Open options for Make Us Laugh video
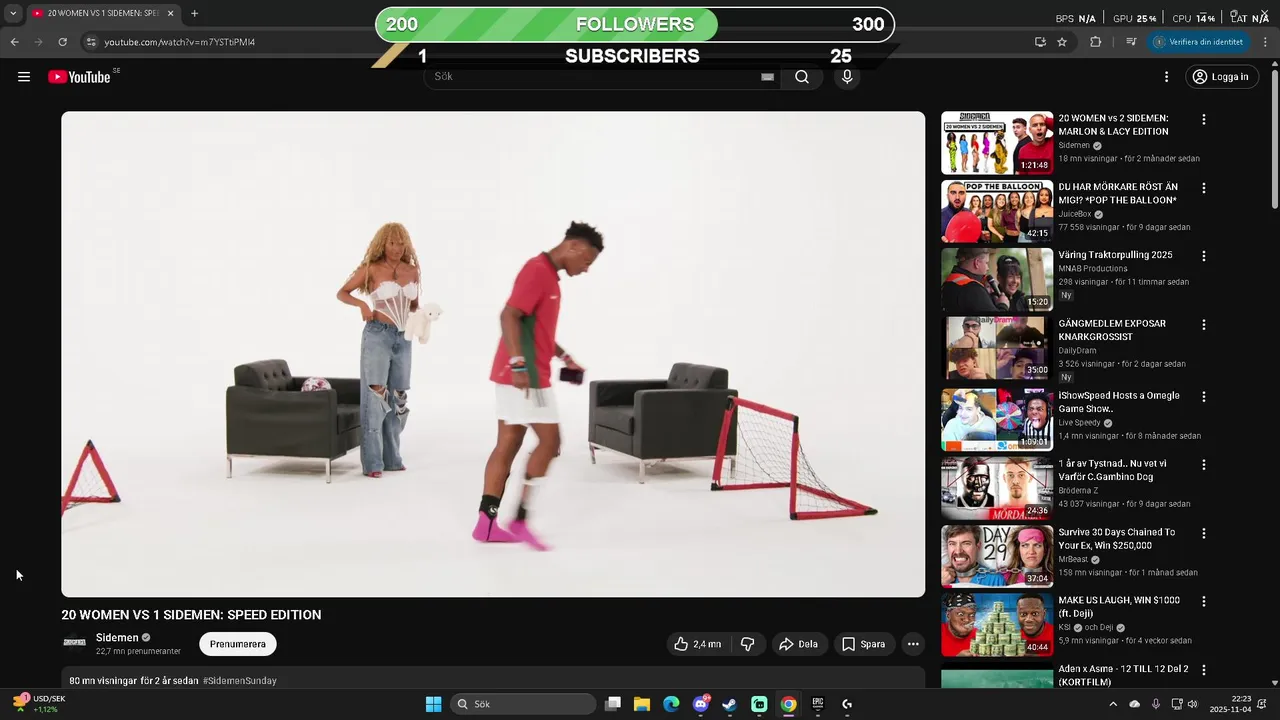Viewport: 1280px width, 720px height. [x=1204, y=602]
